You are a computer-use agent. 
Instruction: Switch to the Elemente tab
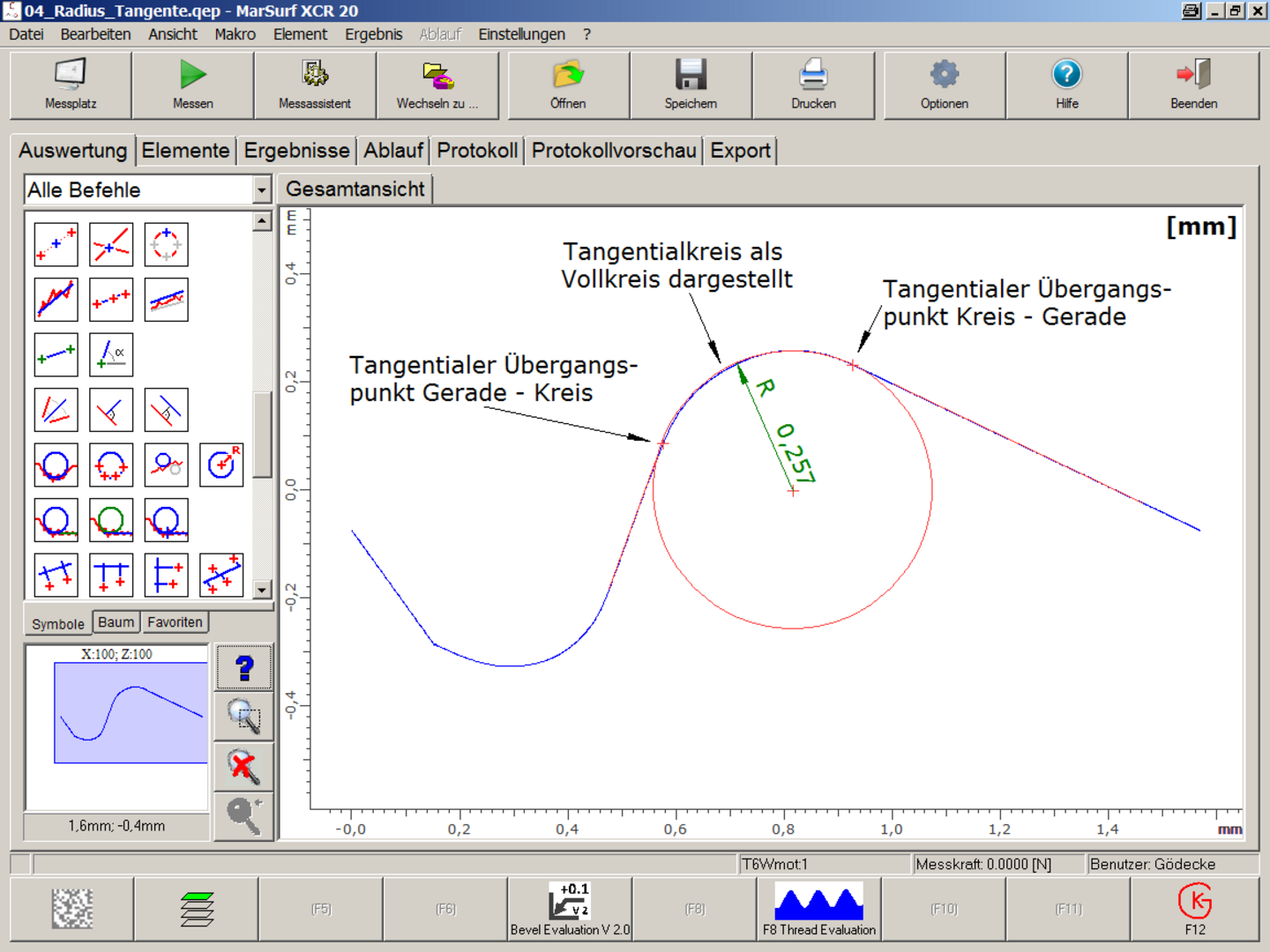pos(185,151)
